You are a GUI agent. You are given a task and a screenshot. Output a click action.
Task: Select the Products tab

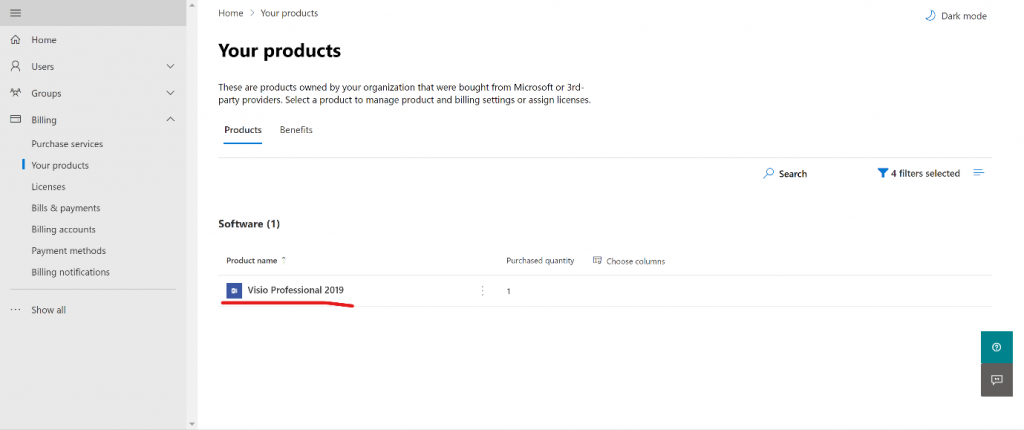coord(243,130)
